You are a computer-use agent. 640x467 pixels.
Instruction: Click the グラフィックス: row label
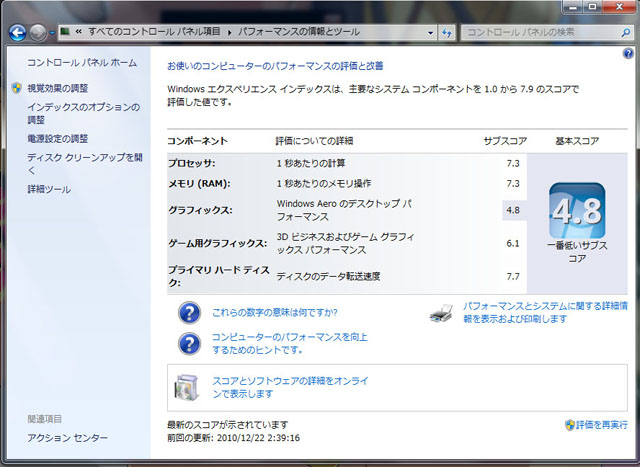[200, 210]
